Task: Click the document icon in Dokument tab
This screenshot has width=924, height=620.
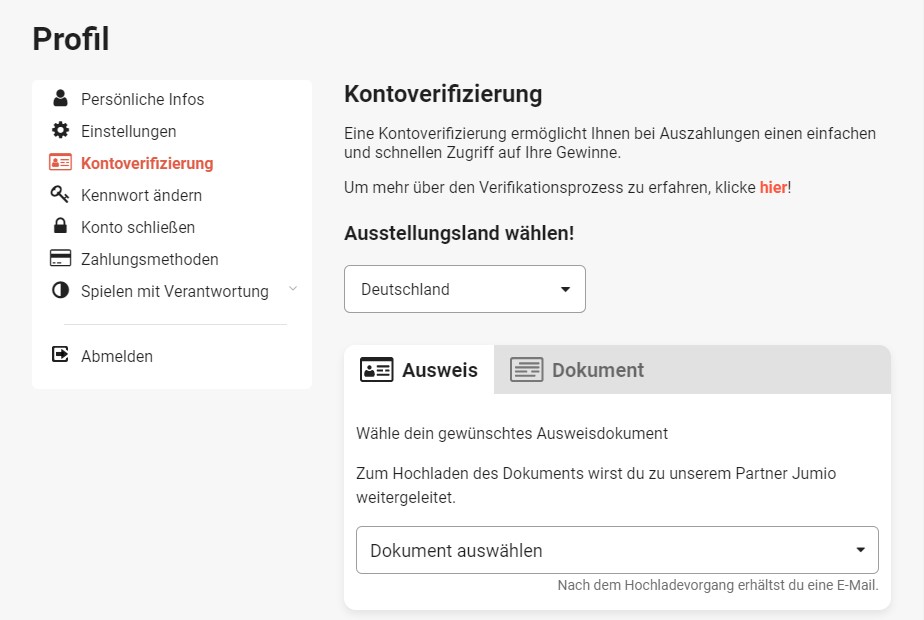Action: click(526, 370)
